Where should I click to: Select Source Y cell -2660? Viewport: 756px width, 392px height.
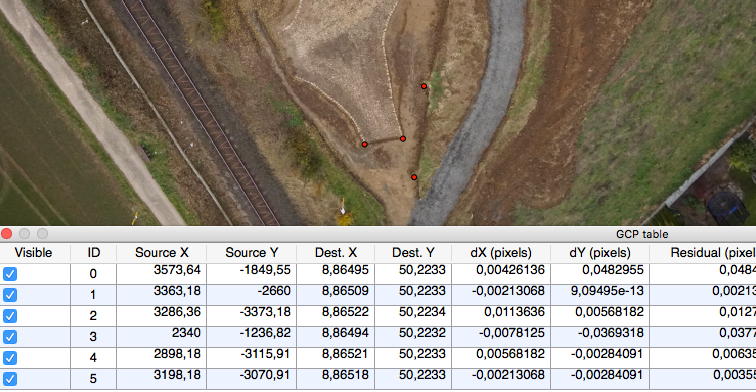[252, 295]
